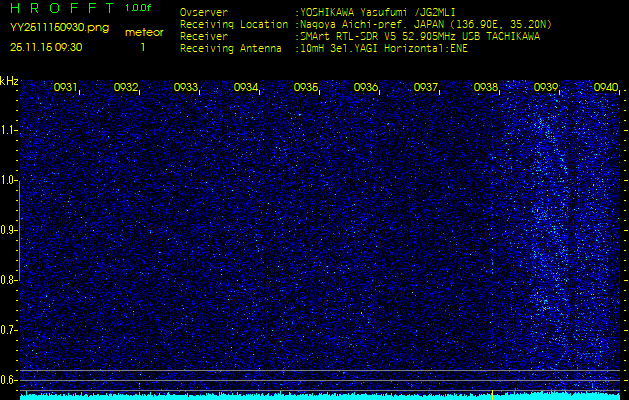
Task: Click the date stamp 25.11.16 09:30
Action: [x=46, y=47]
